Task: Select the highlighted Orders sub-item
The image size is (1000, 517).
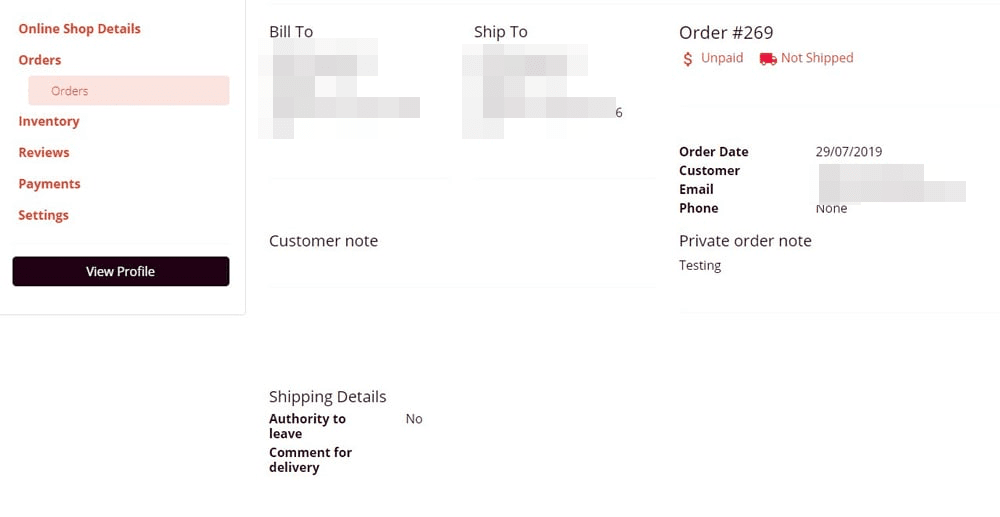Action: [x=70, y=91]
